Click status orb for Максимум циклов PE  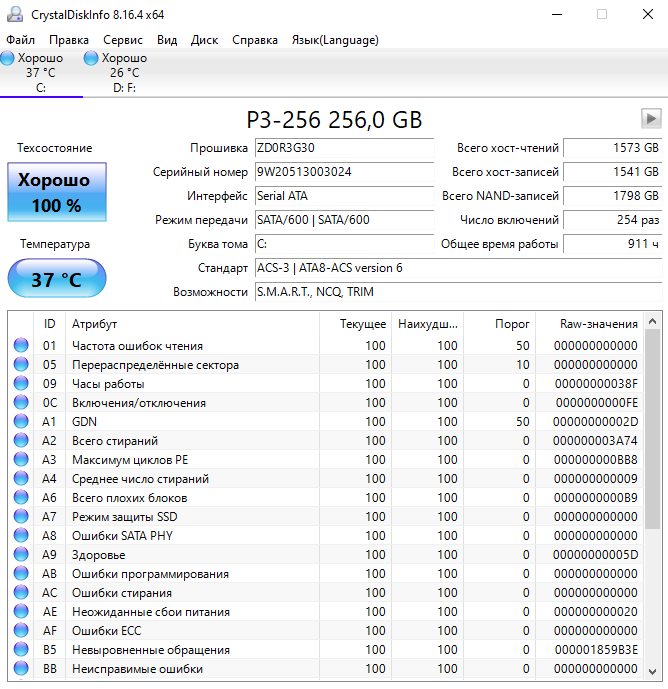(x=21, y=459)
